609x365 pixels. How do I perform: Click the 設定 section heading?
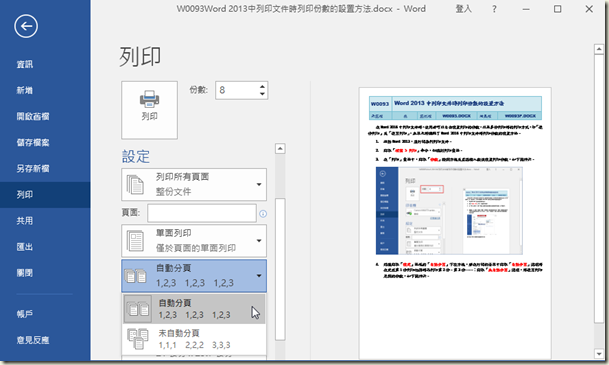[136, 156]
